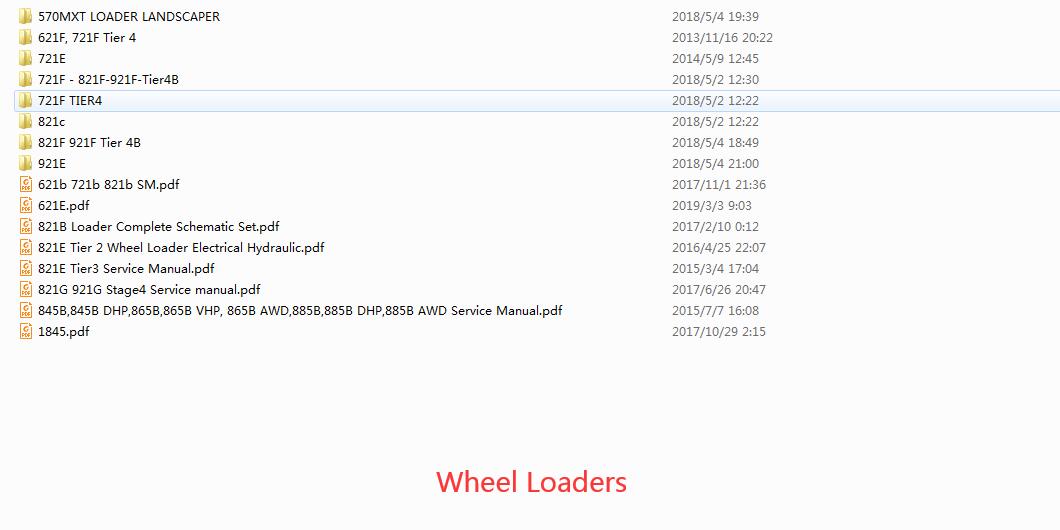This screenshot has width=1060, height=530.
Task: Click PDF icon of 821G 921G Stage4 manual
Action: (x=26, y=289)
